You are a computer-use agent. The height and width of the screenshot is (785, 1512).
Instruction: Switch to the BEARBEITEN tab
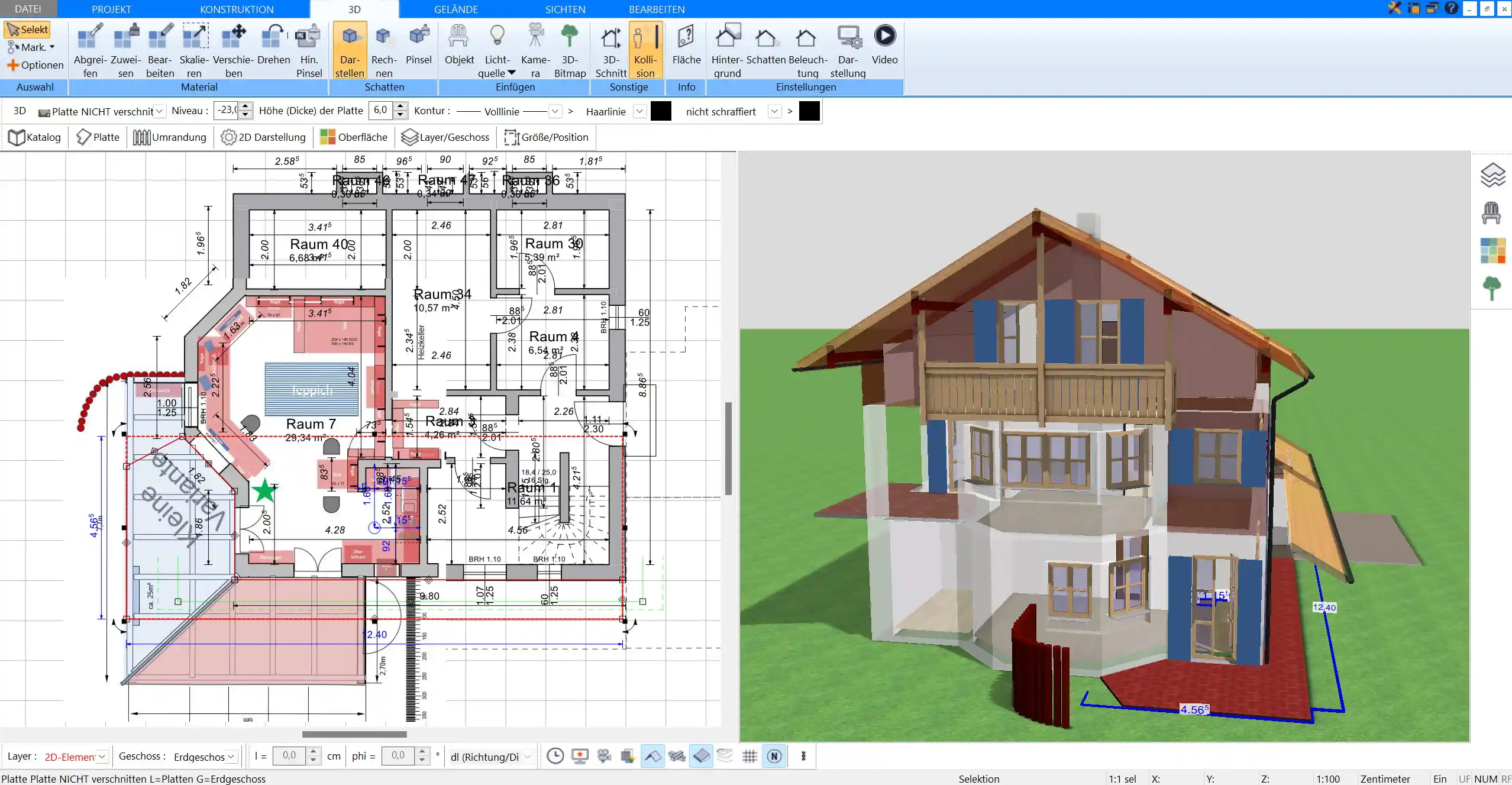pyautogui.click(x=657, y=9)
